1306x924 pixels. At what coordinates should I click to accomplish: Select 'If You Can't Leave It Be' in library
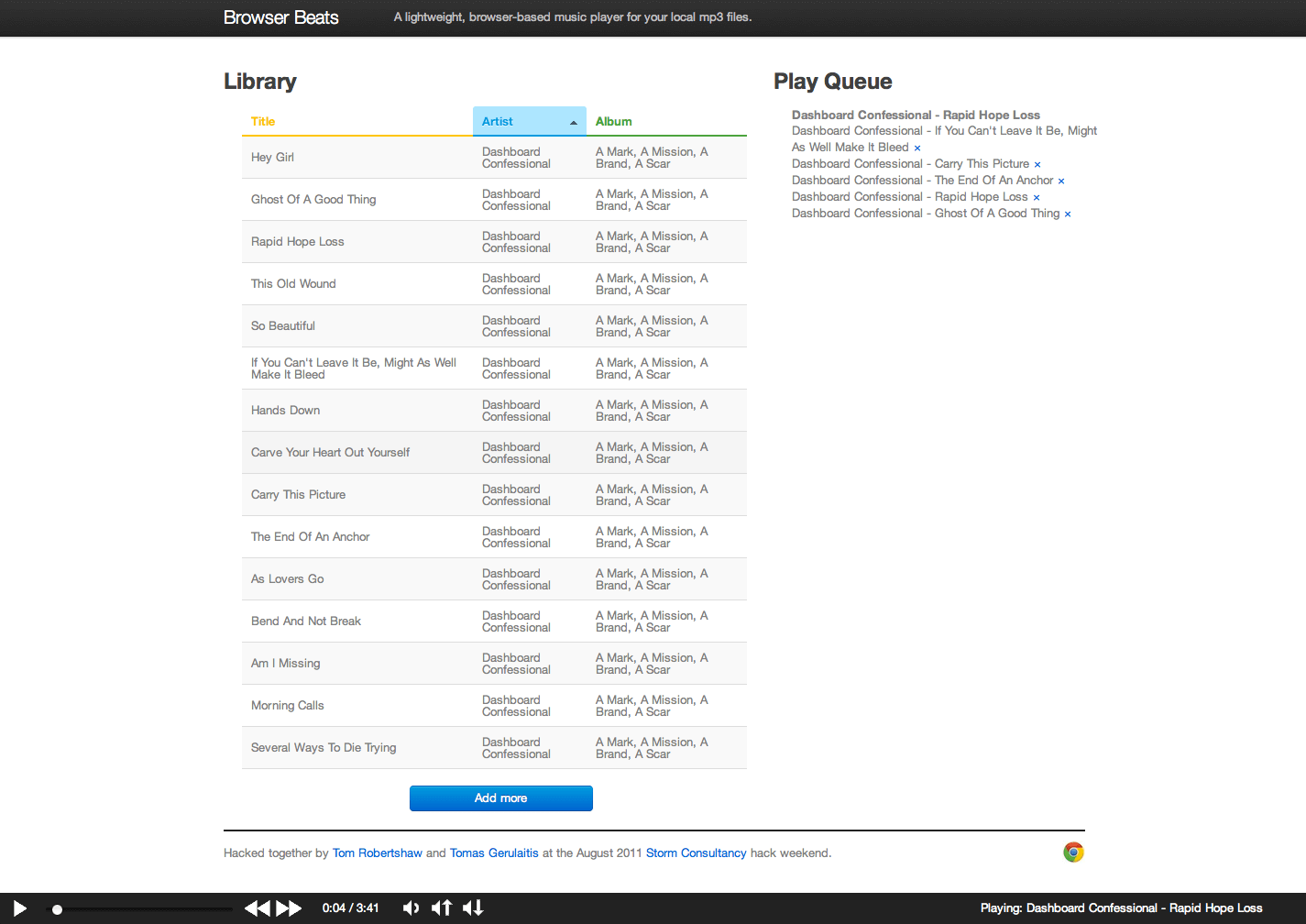coord(354,368)
